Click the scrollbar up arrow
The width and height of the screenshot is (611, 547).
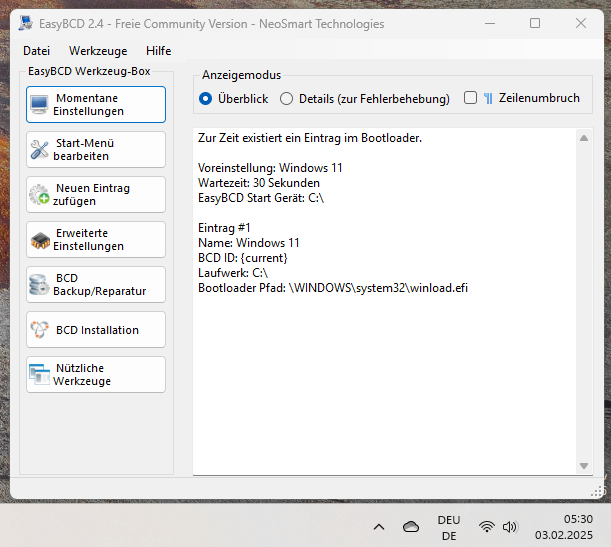click(584, 138)
